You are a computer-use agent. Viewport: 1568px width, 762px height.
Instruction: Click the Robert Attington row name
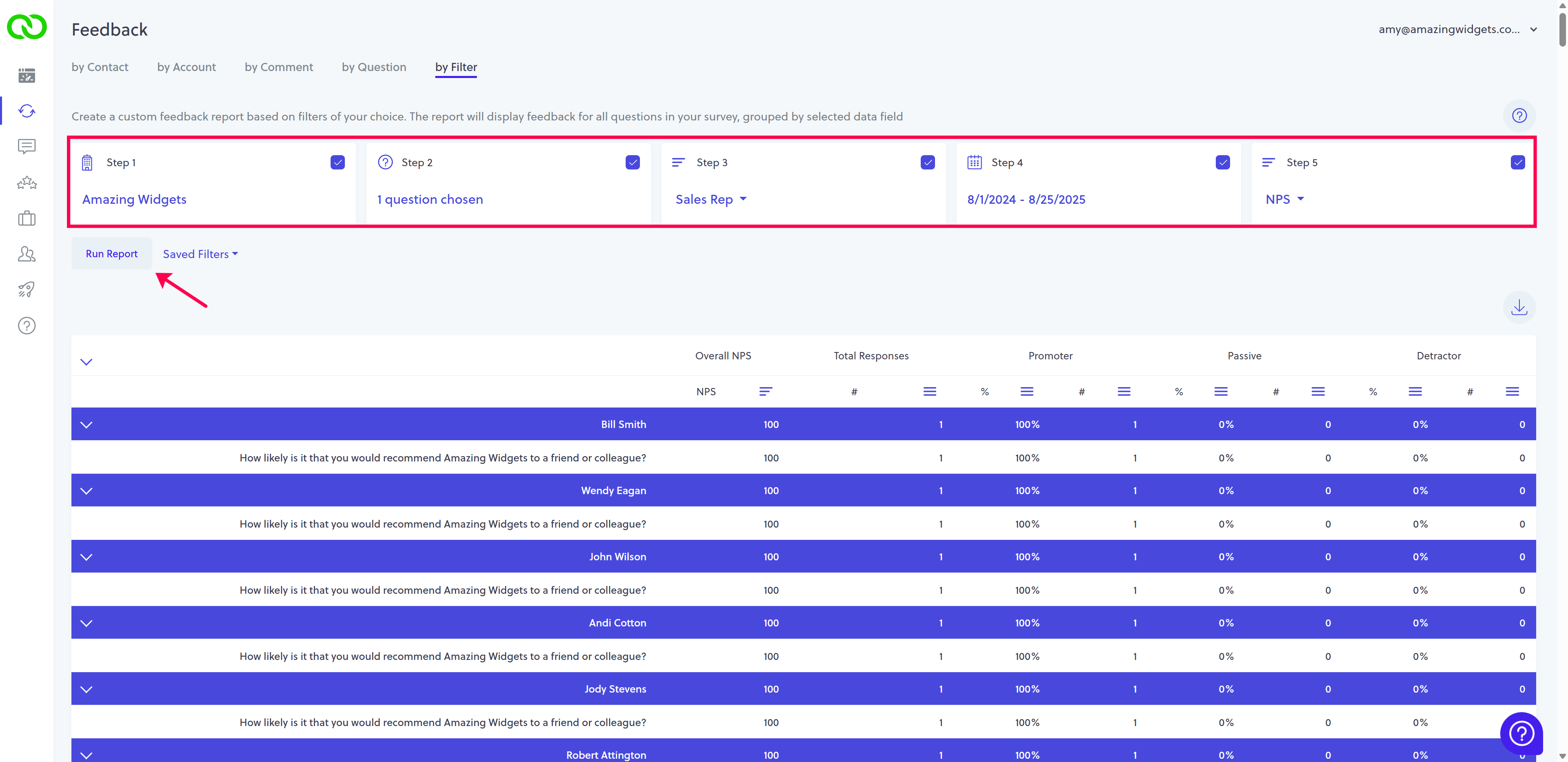606,755
